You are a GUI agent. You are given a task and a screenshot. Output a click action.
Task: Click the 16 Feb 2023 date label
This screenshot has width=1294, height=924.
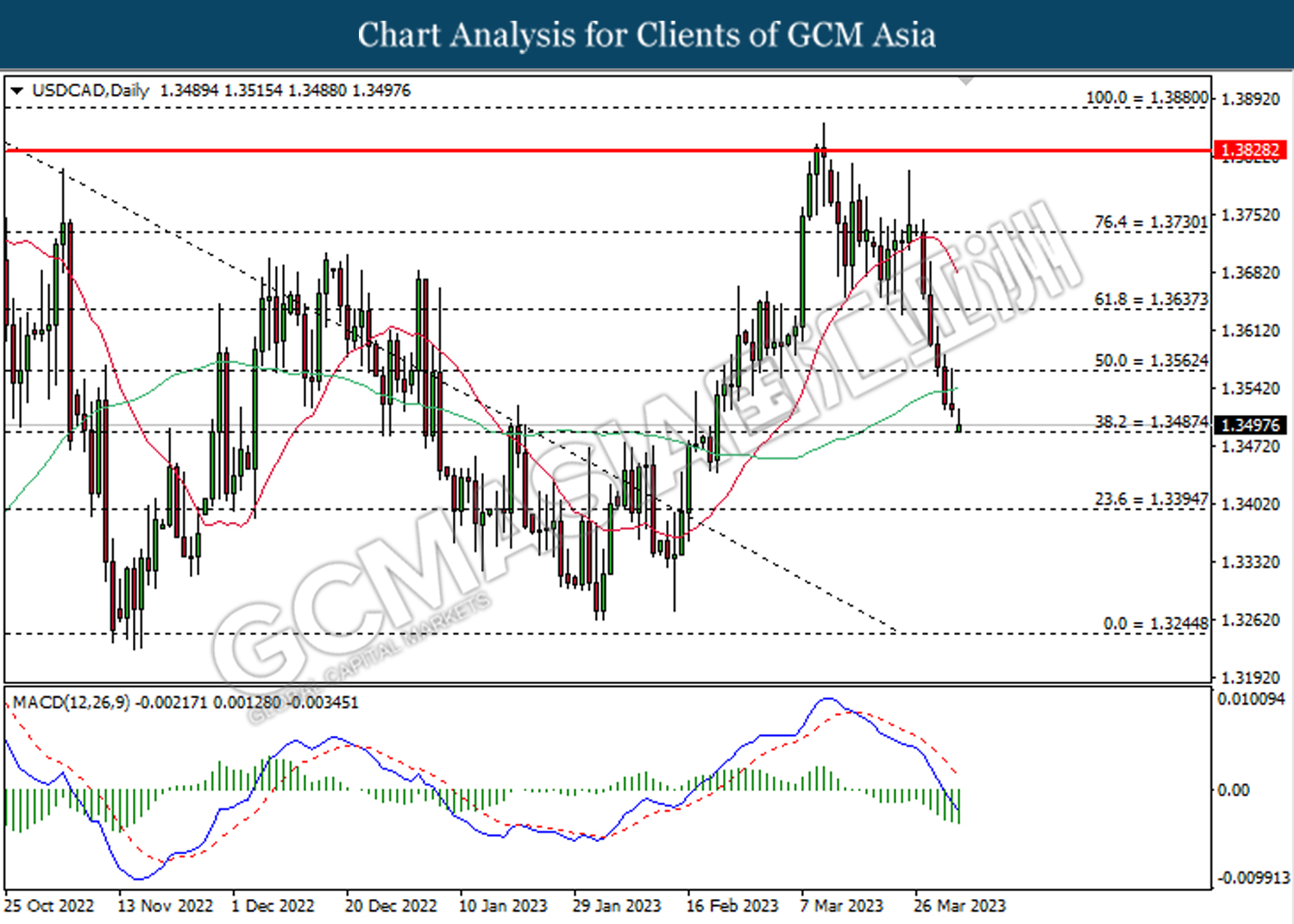pyautogui.click(x=732, y=906)
